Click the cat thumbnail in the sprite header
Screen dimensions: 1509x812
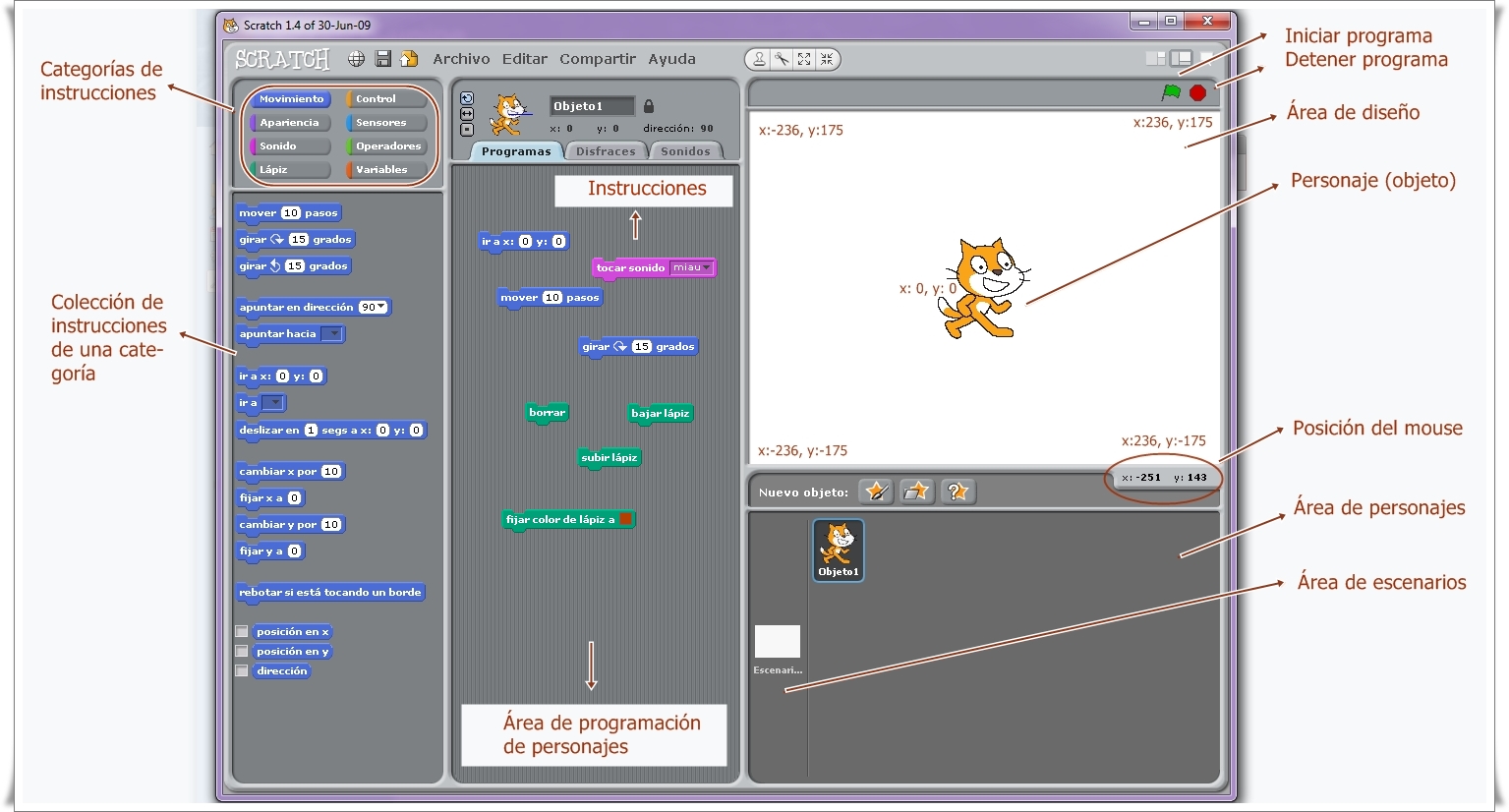[508, 115]
